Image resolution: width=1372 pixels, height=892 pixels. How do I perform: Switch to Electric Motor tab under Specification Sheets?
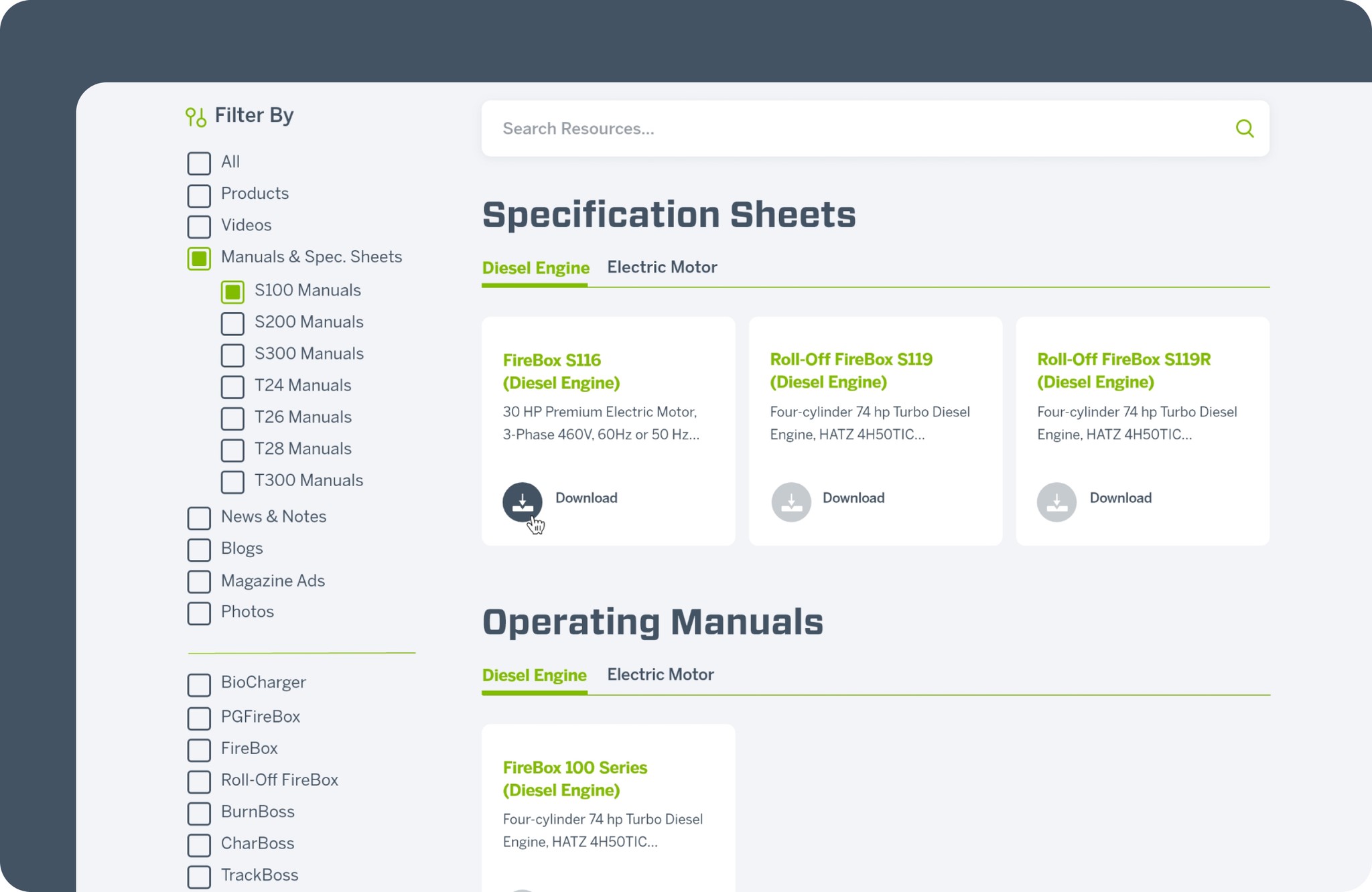(662, 267)
